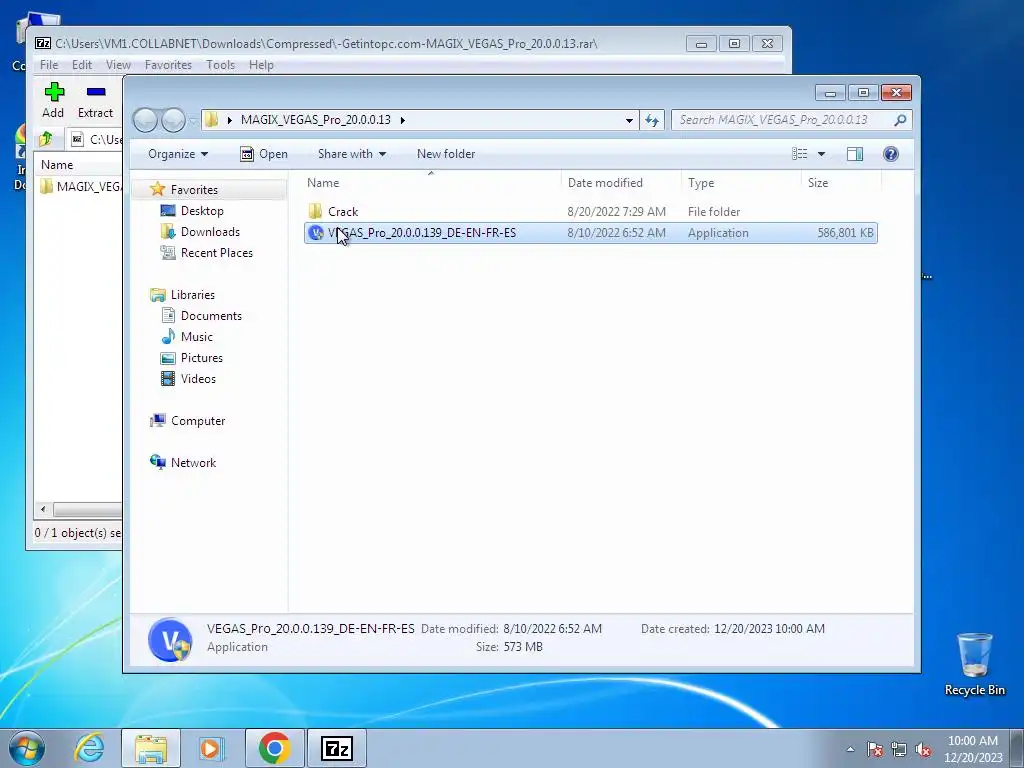Viewport: 1024px width, 768px height.
Task: Click the Refresh button beside address bar
Action: [652, 120]
